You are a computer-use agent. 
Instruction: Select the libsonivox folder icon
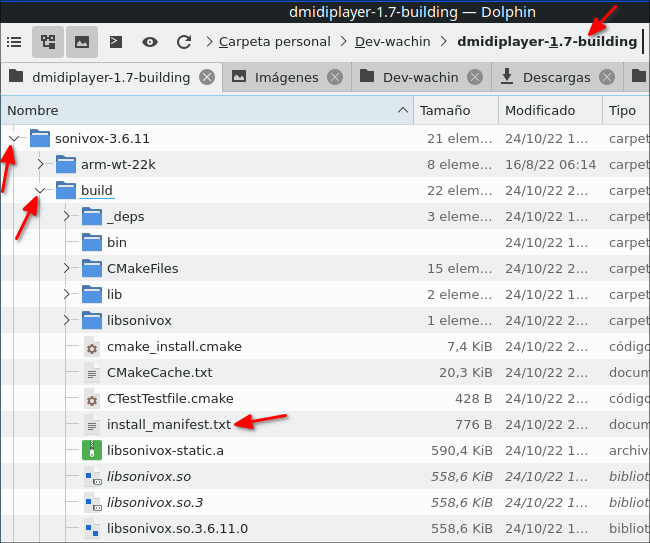[x=92, y=320]
